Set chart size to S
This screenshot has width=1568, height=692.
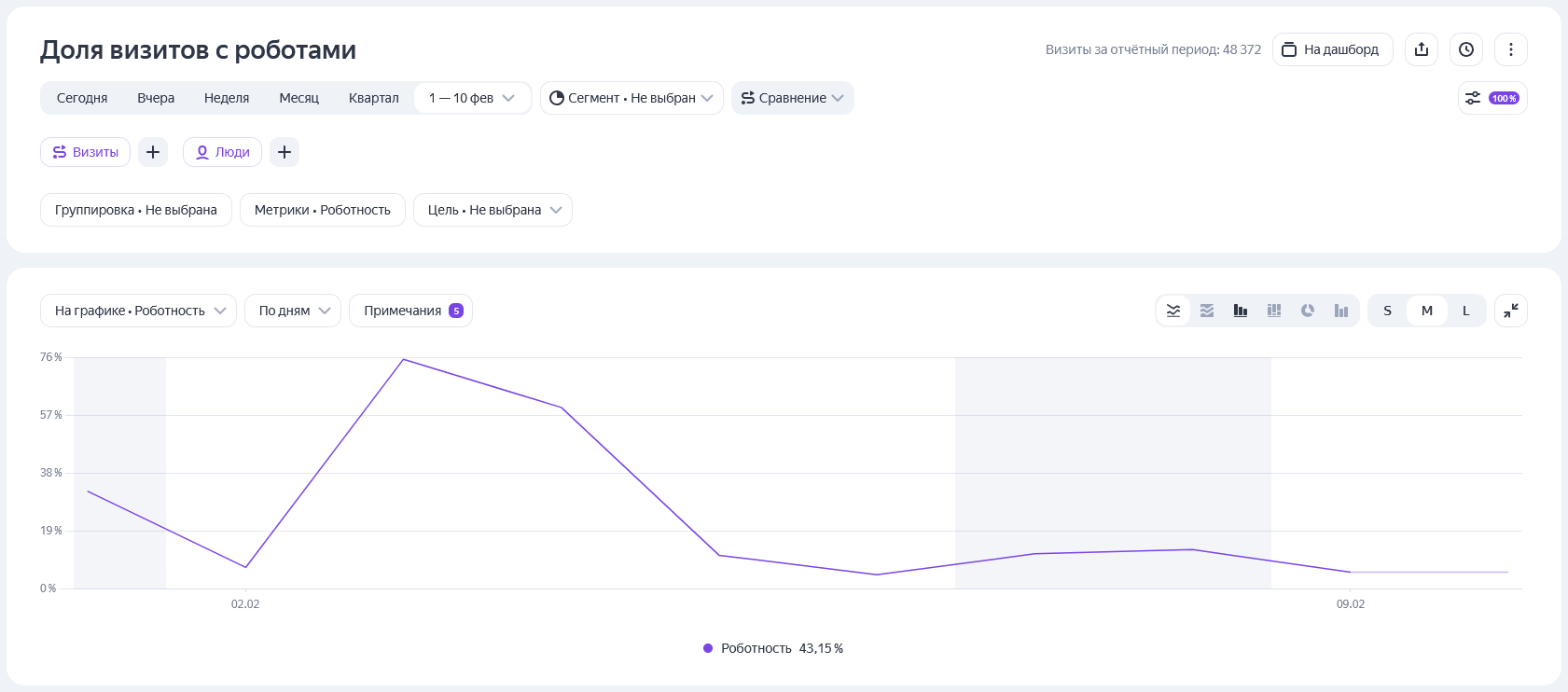pos(1387,311)
